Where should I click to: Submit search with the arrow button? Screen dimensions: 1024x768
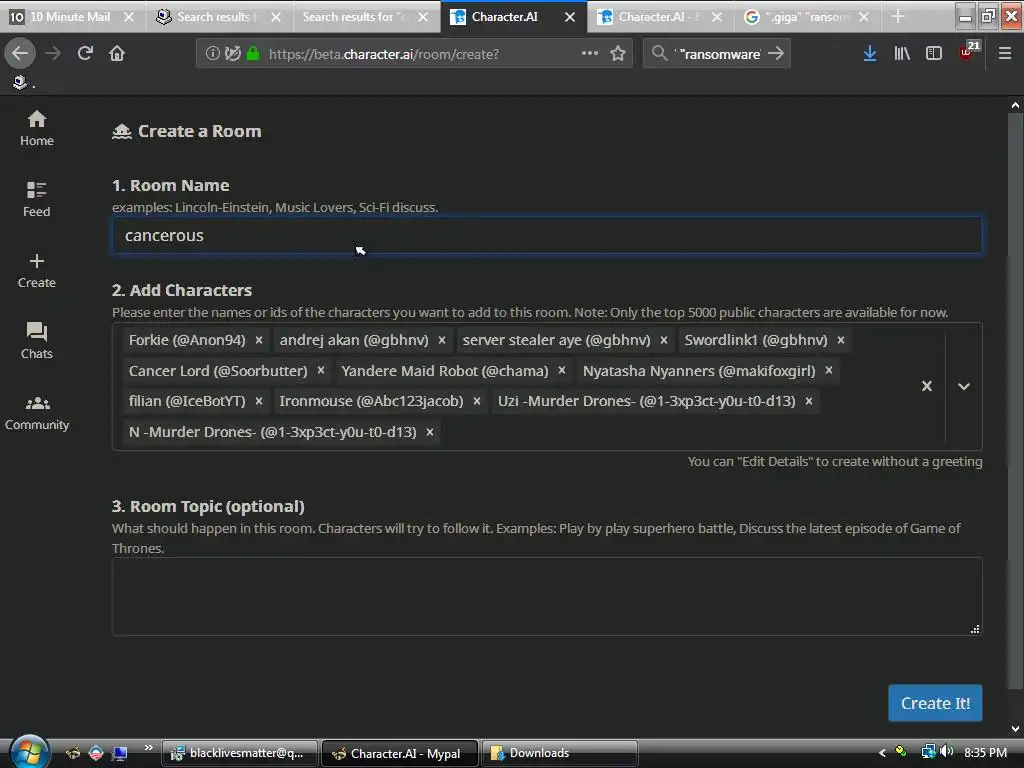click(x=776, y=54)
